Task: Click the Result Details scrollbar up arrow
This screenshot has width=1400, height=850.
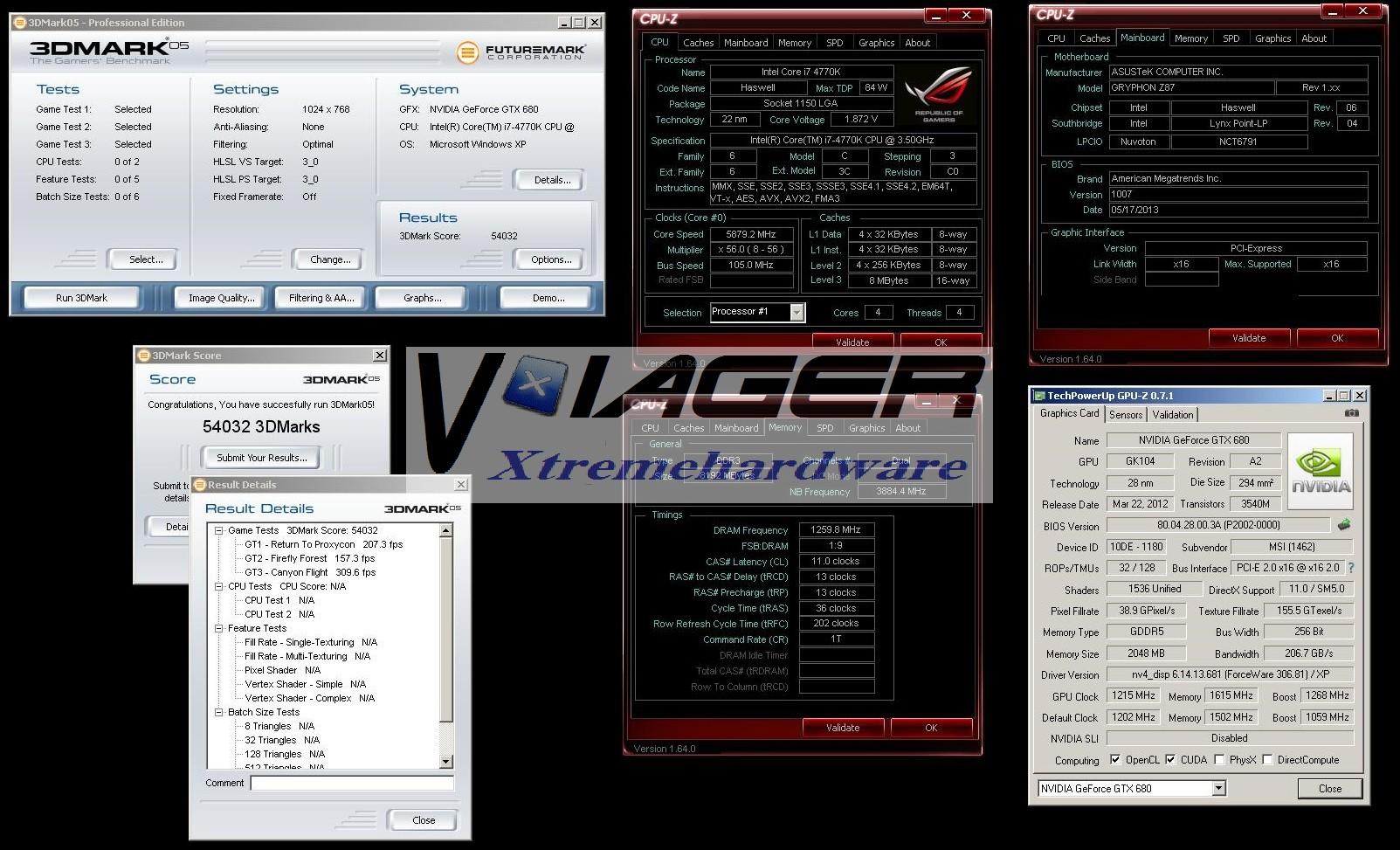Action: click(x=446, y=530)
